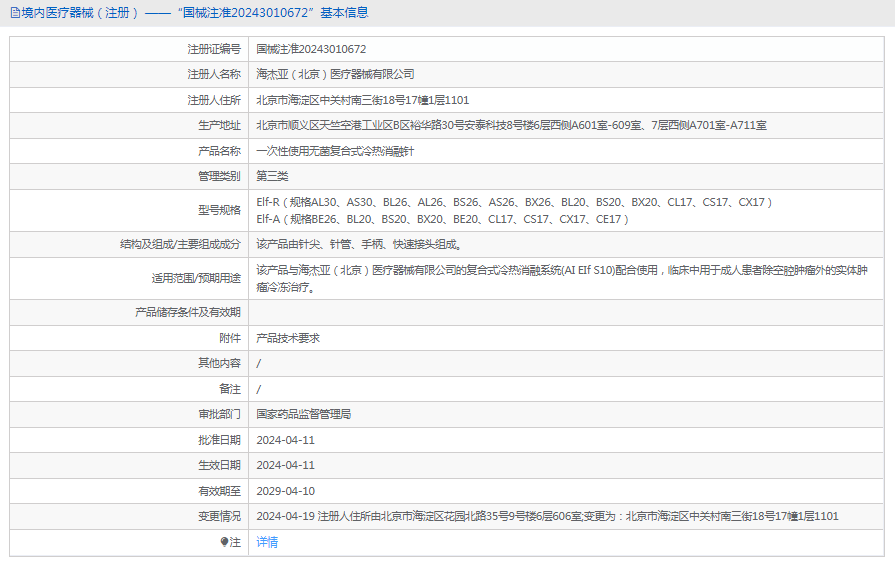895x564 pixels.
Task: Select production address starting 北京市顺义区天竺空港工业区
Action: point(511,125)
